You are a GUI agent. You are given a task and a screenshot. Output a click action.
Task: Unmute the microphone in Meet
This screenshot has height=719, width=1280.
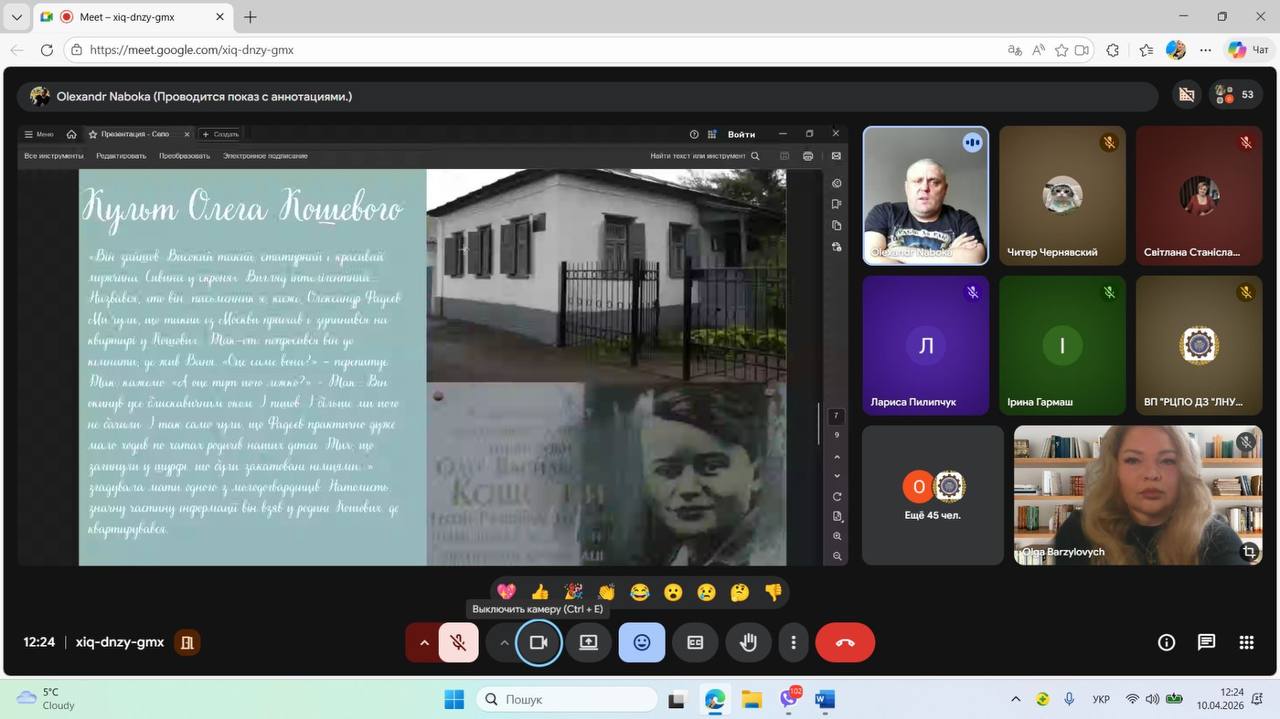(458, 643)
